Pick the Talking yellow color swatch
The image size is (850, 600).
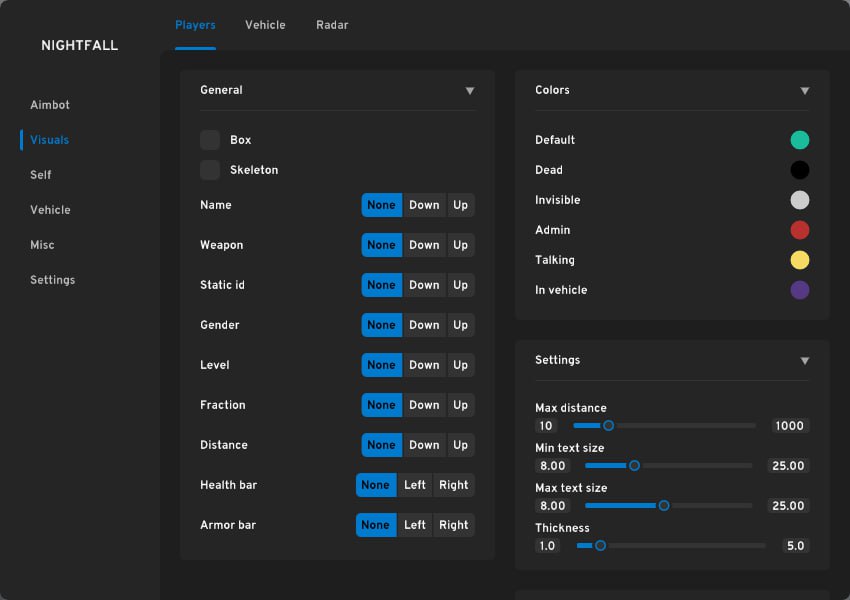(799, 260)
